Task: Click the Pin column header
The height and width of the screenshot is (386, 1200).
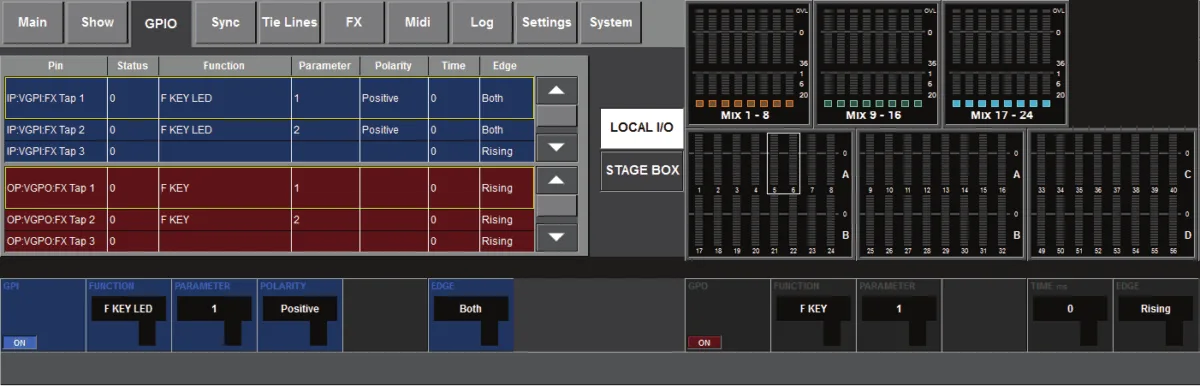Action: pyautogui.click(x=55, y=66)
